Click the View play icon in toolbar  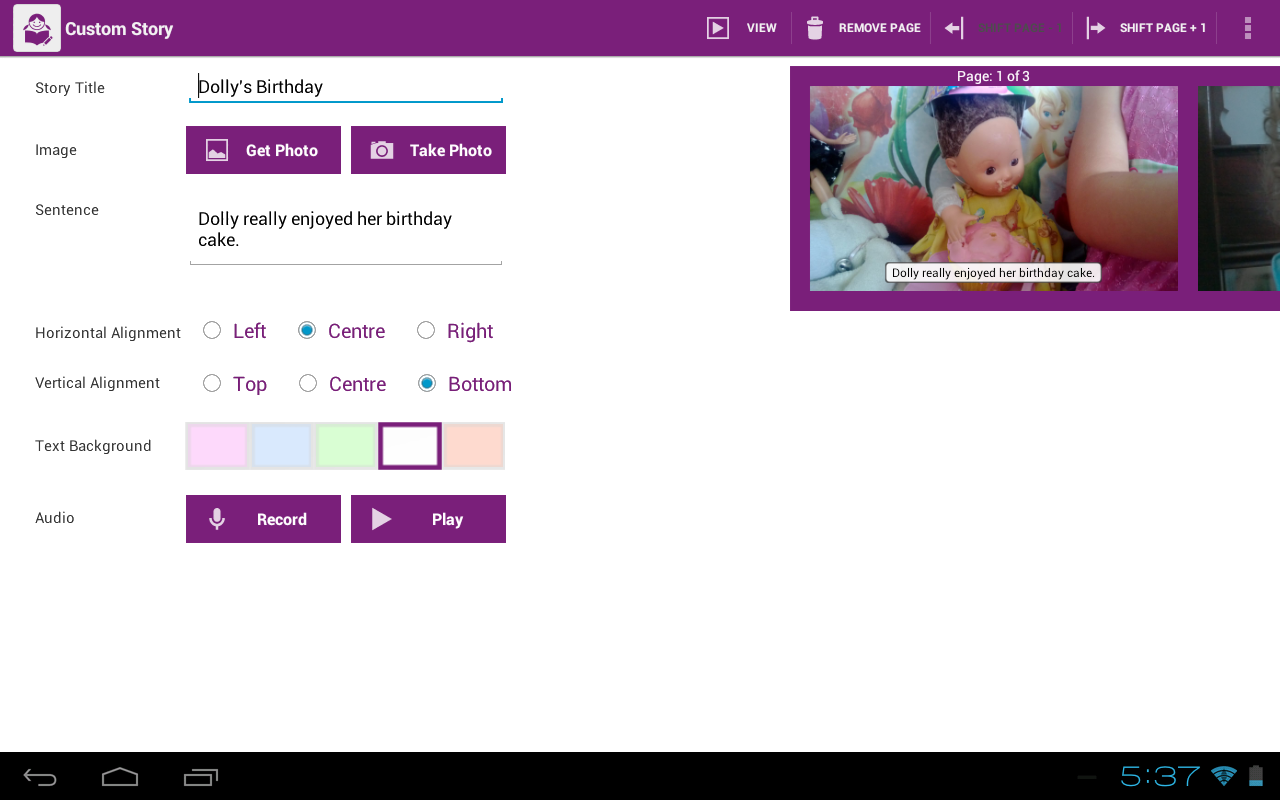pyautogui.click(x=718, y=28)
